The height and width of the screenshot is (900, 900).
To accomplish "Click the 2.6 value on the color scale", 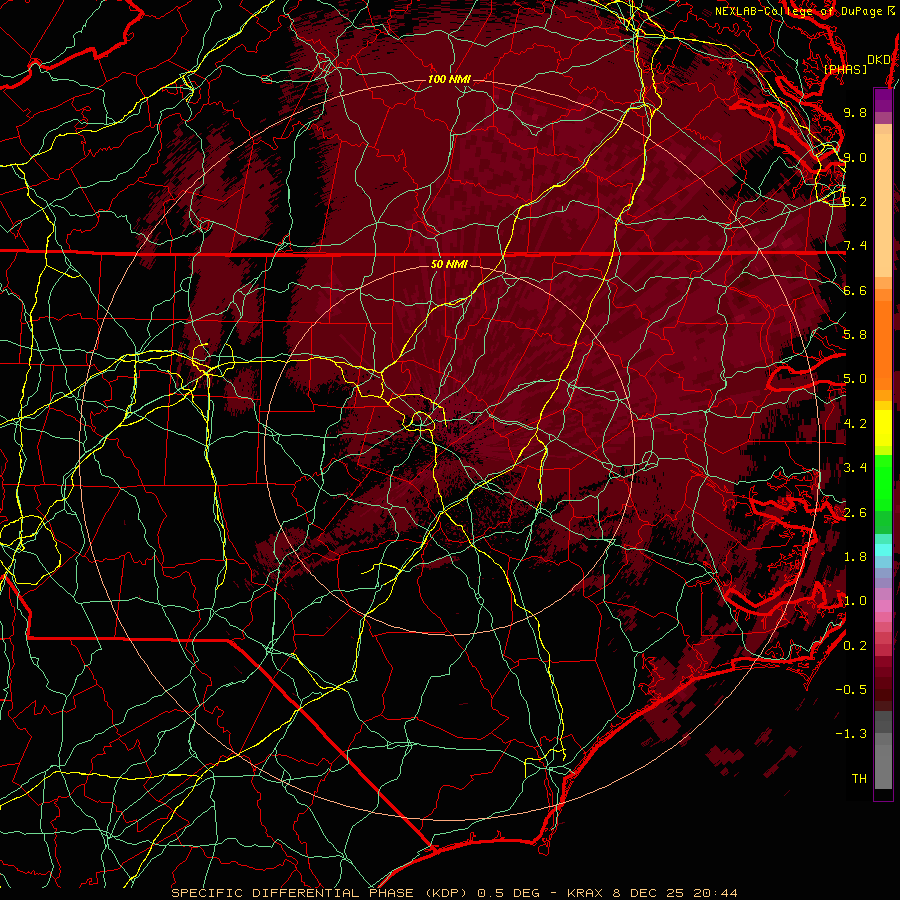I will click(855, 513).
